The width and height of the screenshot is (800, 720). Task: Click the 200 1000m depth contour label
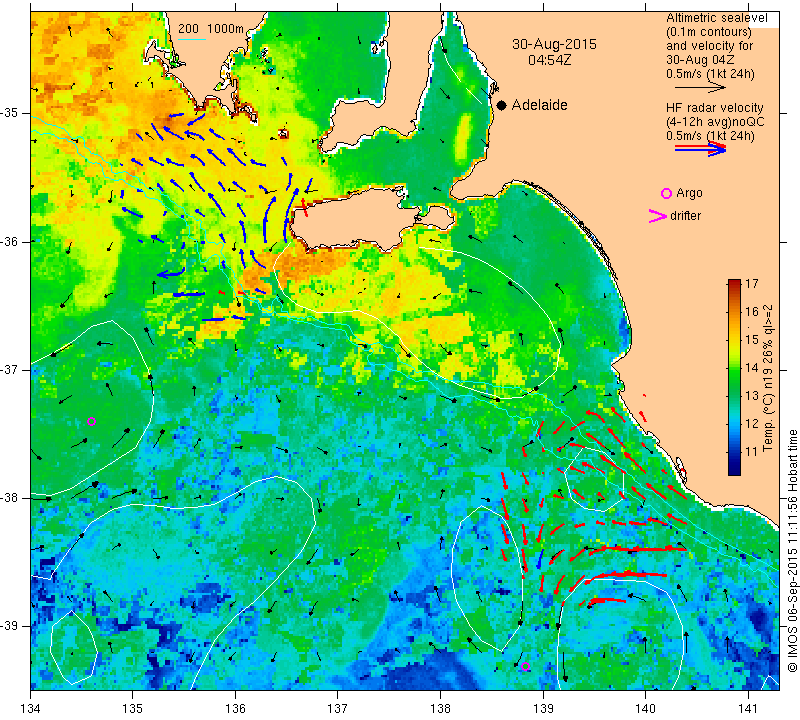[211, 29]
